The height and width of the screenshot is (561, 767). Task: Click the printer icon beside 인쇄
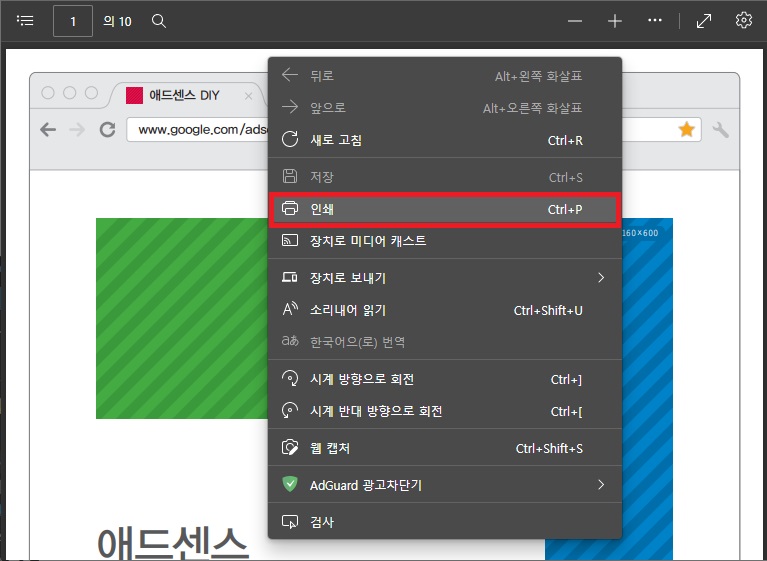pos(290,208)
